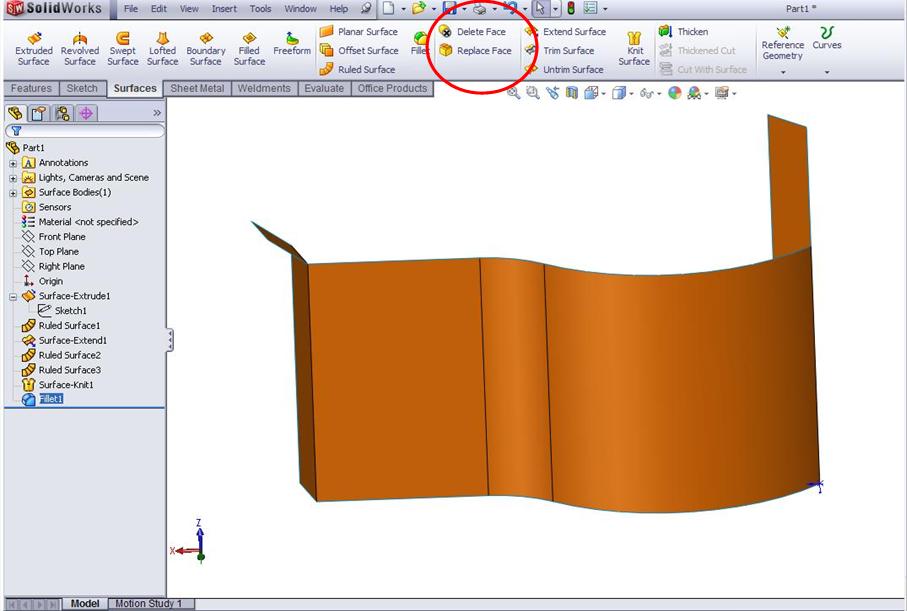Screen dimensions: 907x611
Task: Open the Tools menu
Action: 260,9
